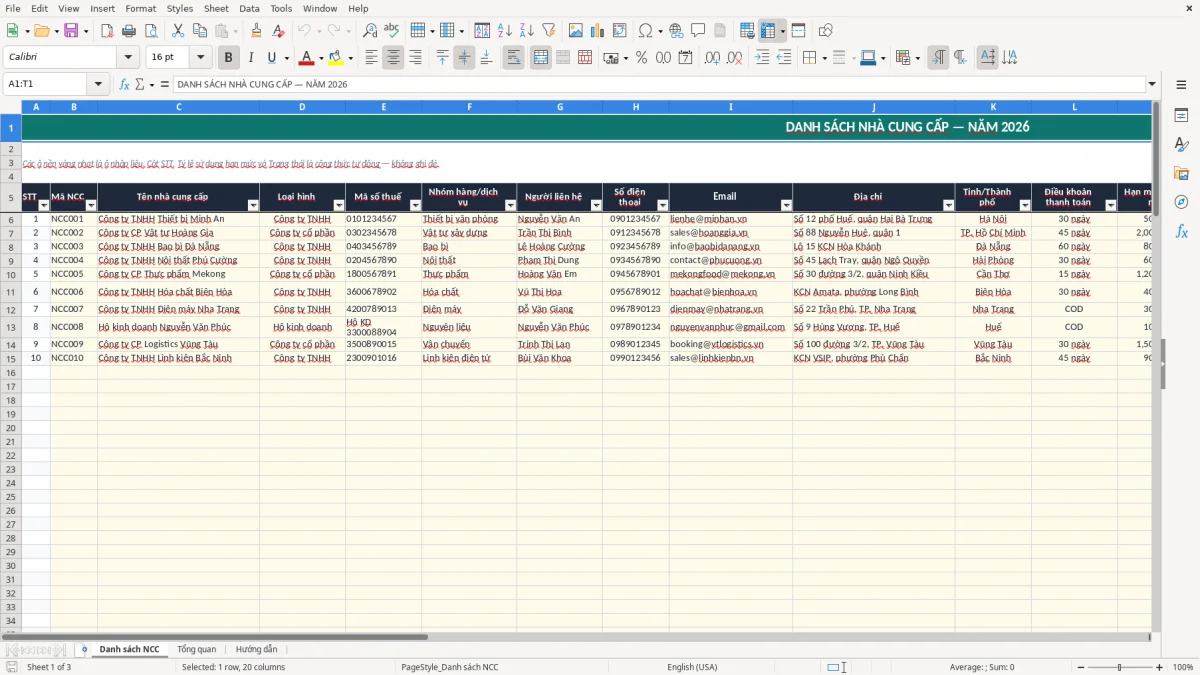This screenshot has width=1200, height=675.
Task: Open the File menu
Action: [x=12, y=8]
